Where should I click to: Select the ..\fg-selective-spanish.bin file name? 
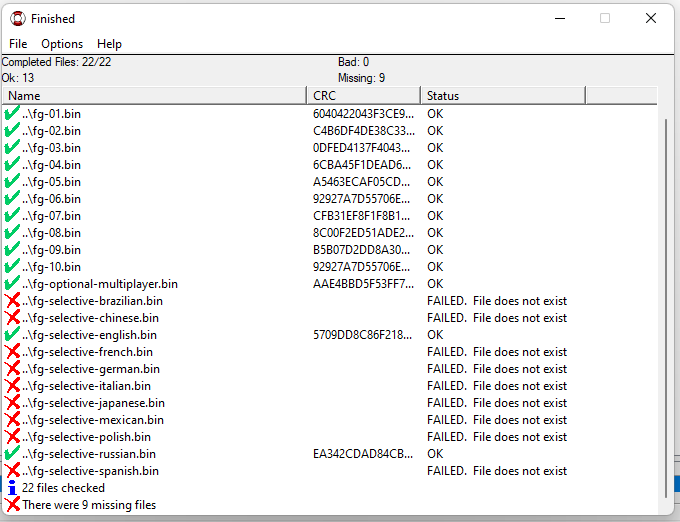tap(90, 471)
